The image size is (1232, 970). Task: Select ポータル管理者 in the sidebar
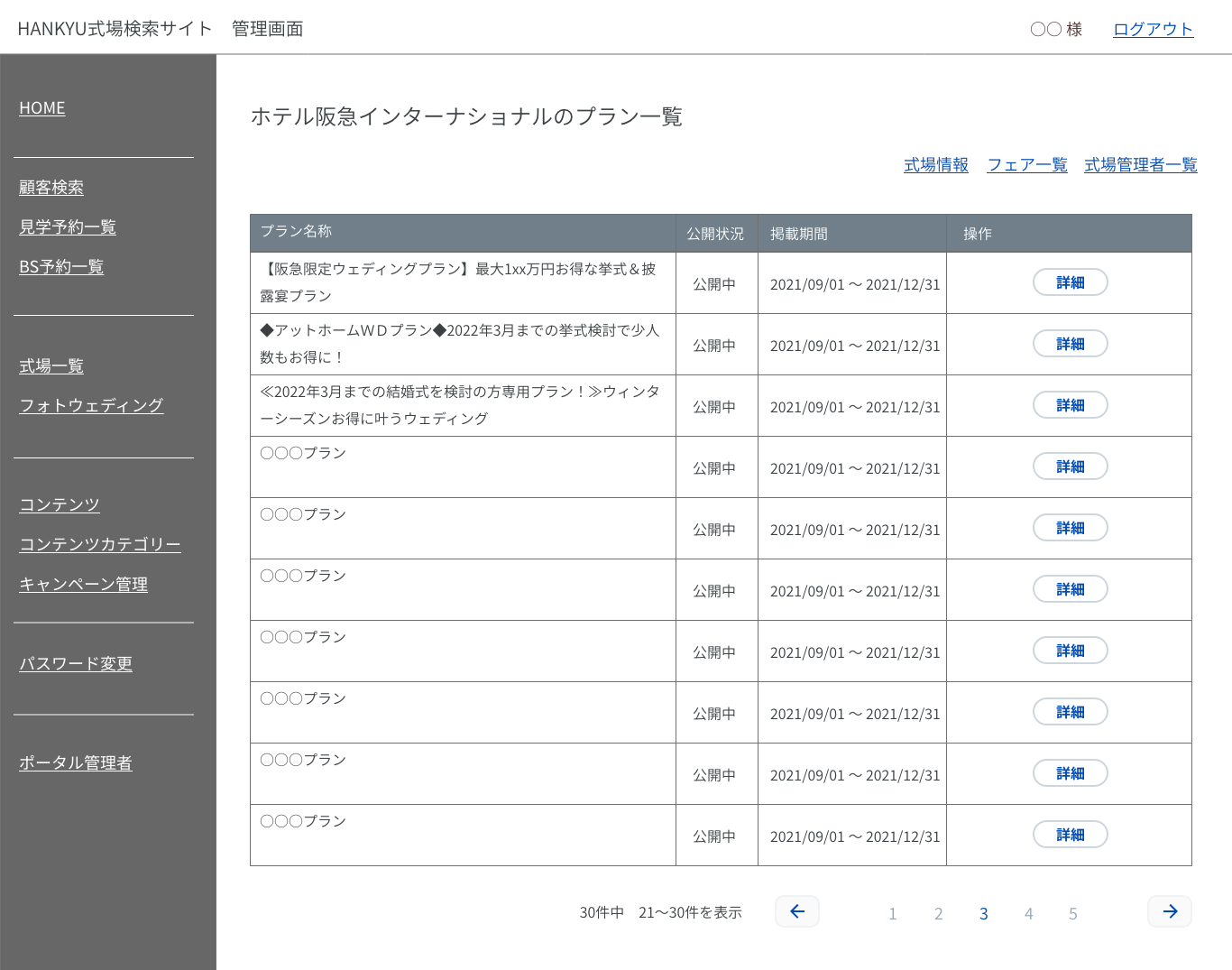(76, 763)
